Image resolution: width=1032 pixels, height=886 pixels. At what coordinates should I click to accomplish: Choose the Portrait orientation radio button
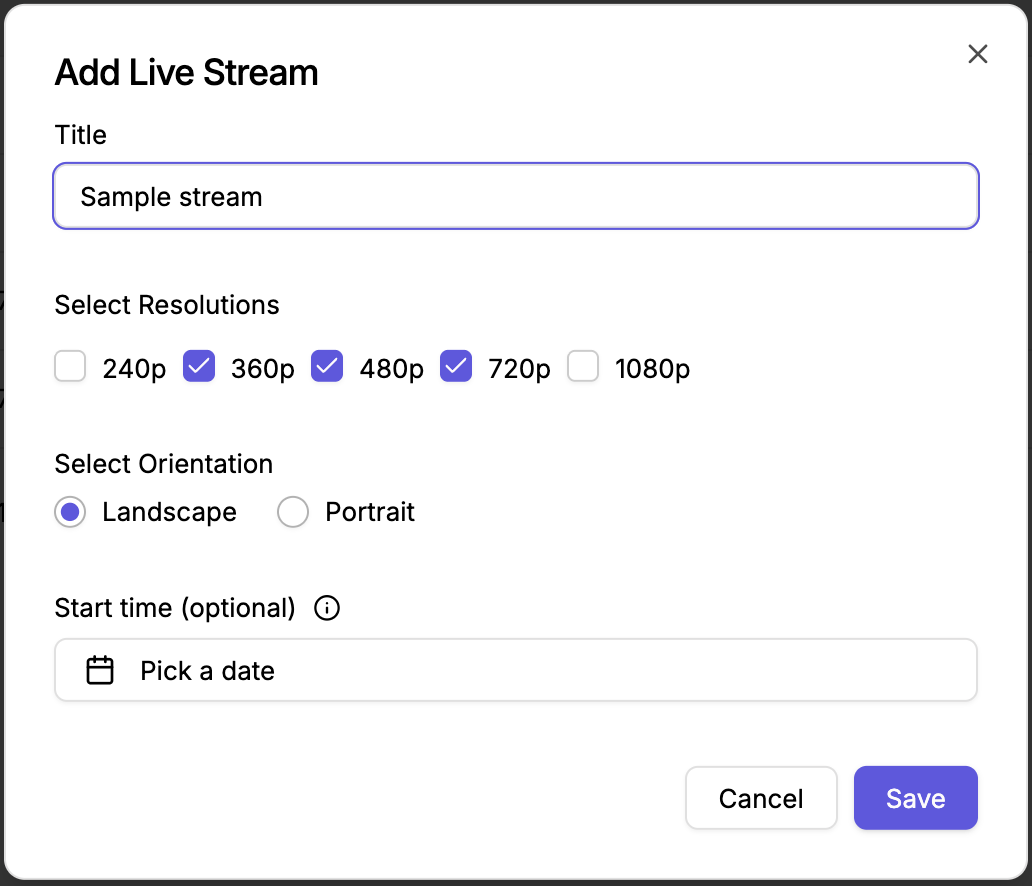(293, 513)
